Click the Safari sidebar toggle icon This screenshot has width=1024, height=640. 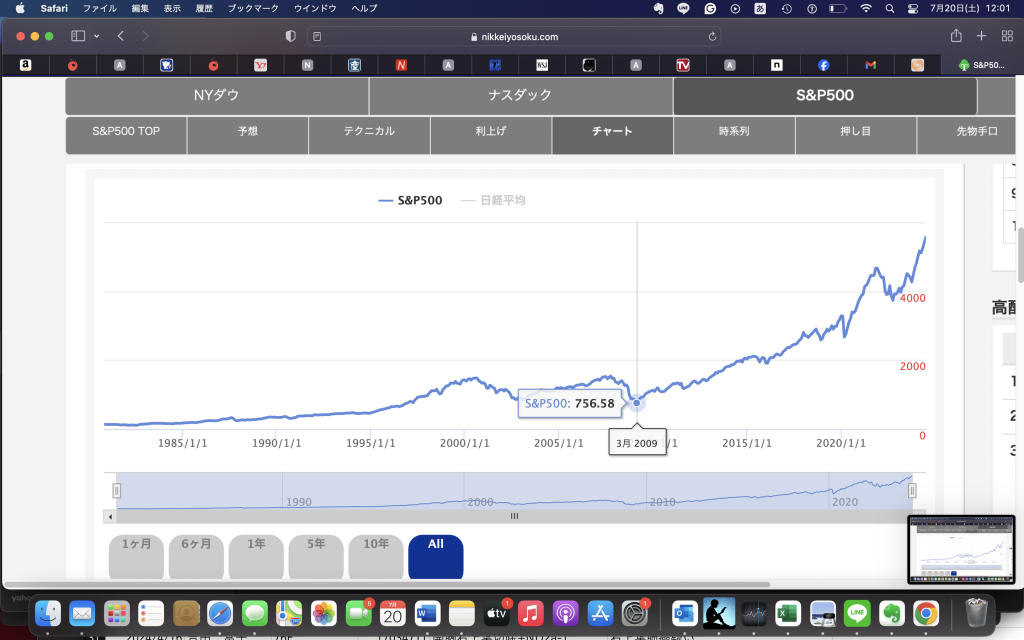(x=78, y=36)
